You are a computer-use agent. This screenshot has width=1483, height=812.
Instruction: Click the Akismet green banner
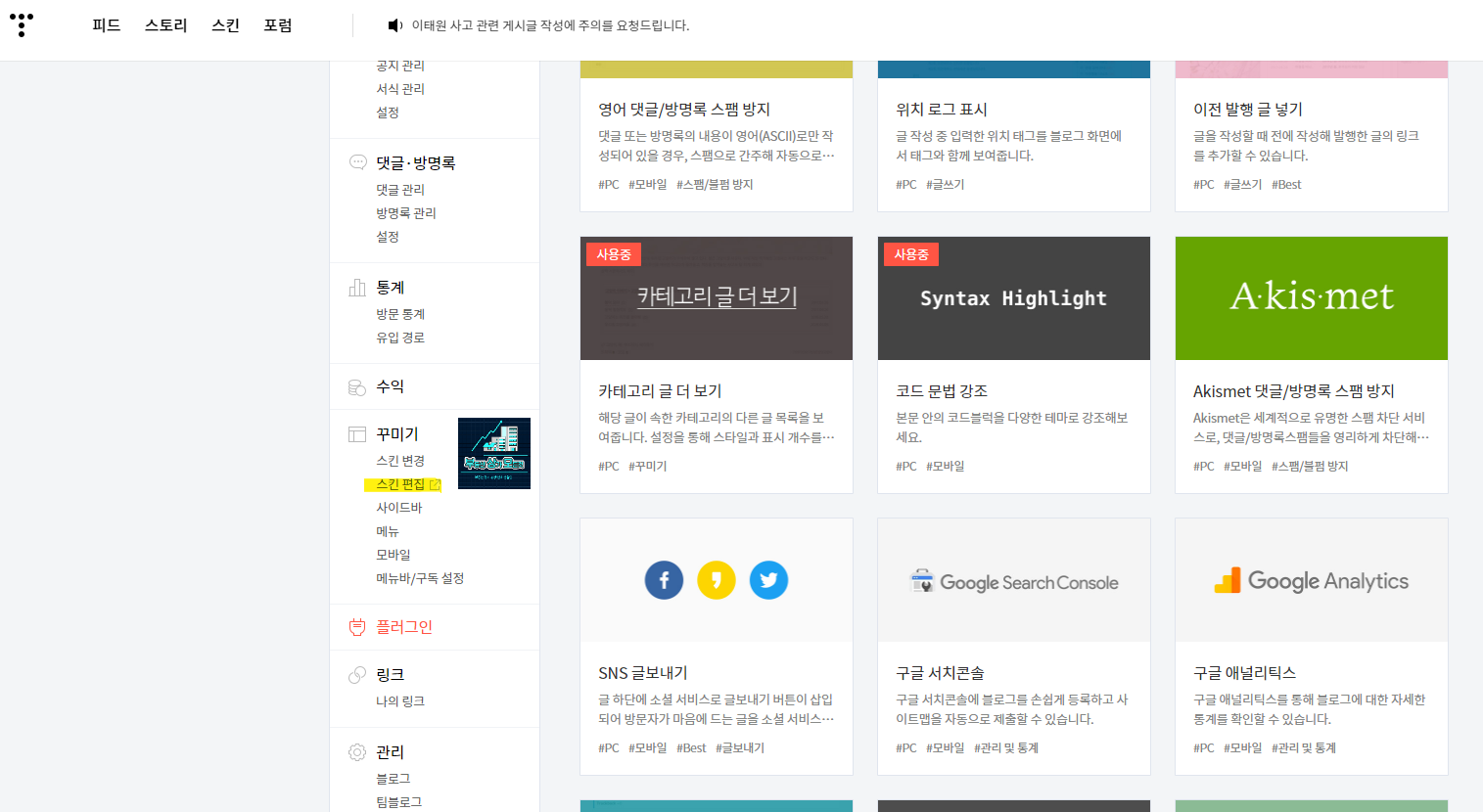coord(1312,298)
